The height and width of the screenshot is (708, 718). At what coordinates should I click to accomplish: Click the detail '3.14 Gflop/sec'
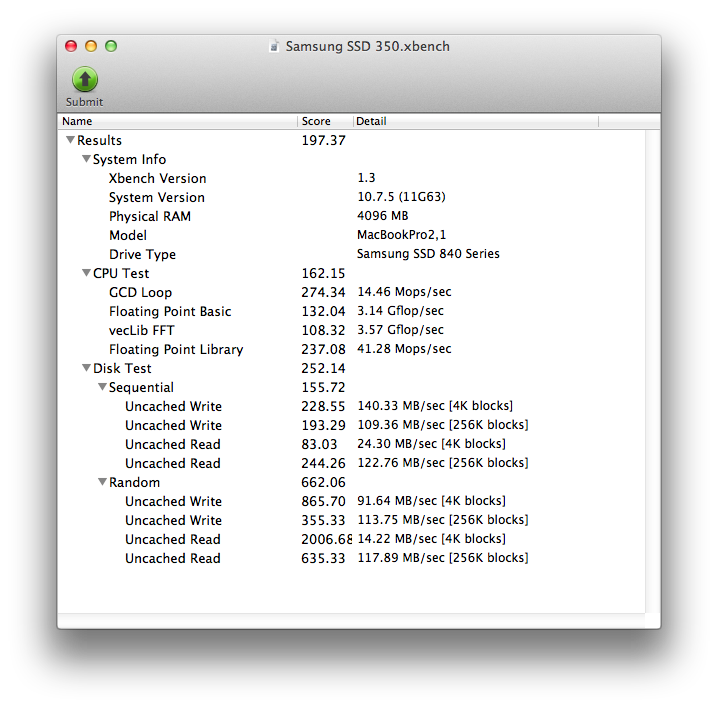click(400, 311)
